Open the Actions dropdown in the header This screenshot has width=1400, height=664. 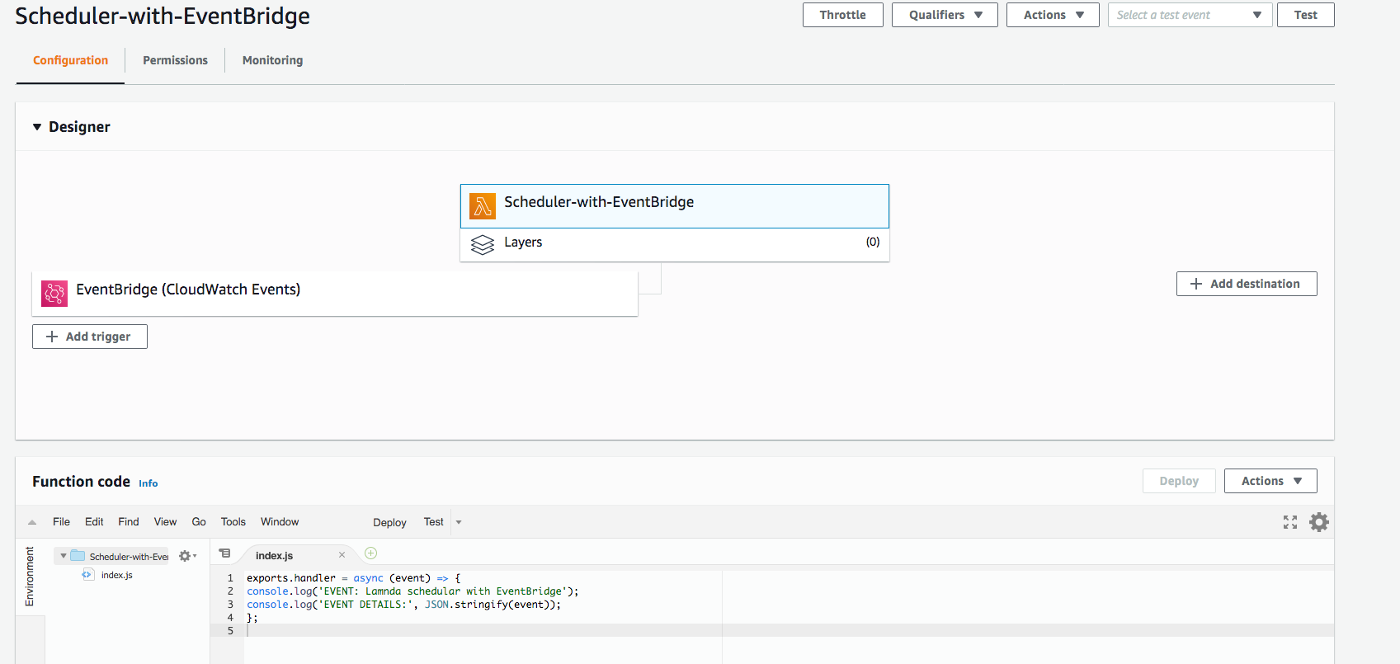[1052, 14]
